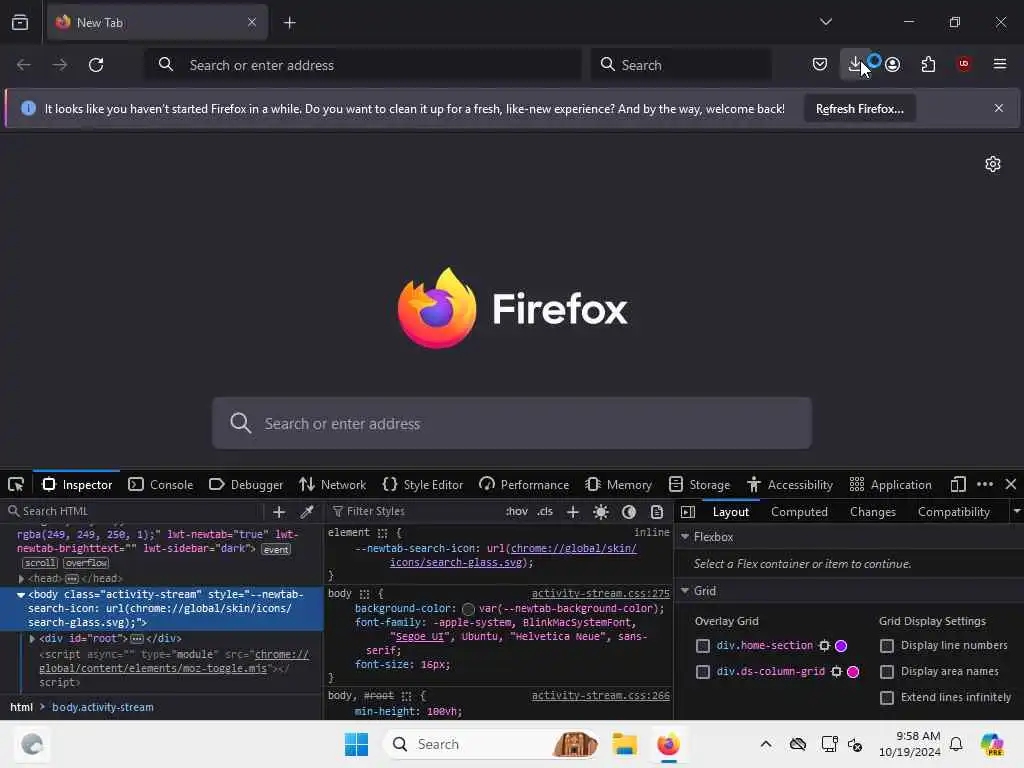
Task: Toggle light color scheme simulation
Action: [601, 512]
